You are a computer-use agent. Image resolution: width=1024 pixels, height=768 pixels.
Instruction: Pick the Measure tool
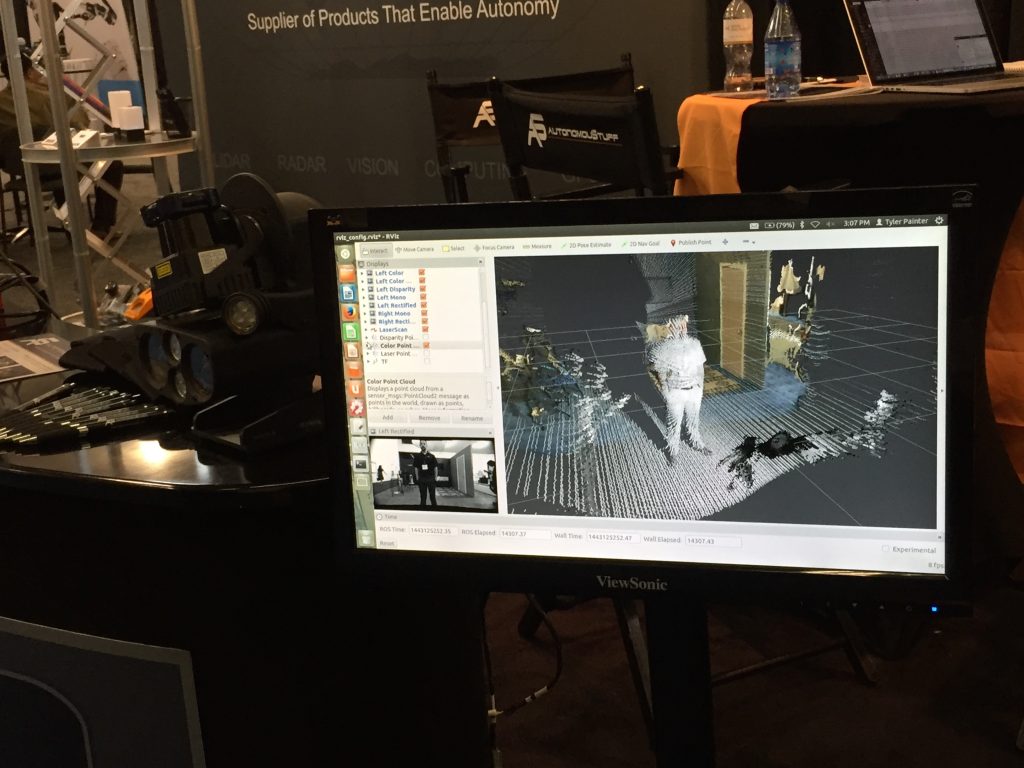point(537,247)
